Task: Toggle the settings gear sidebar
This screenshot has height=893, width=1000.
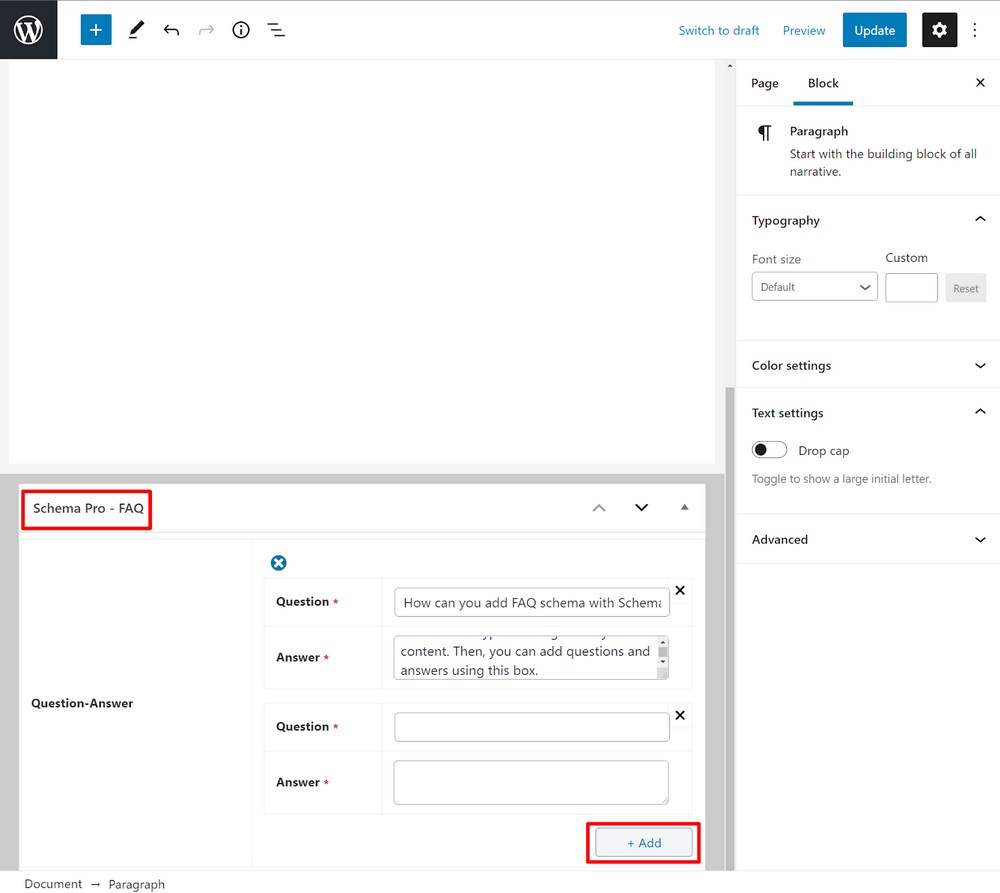Action: coord(939,30)
